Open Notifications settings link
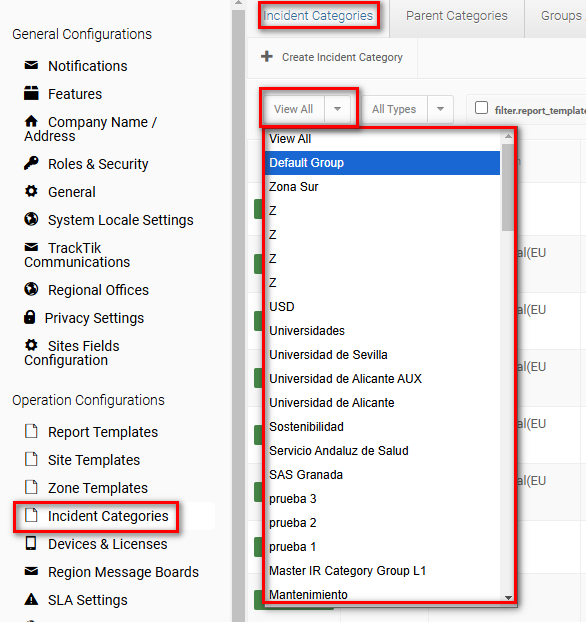 coord(88,66)
